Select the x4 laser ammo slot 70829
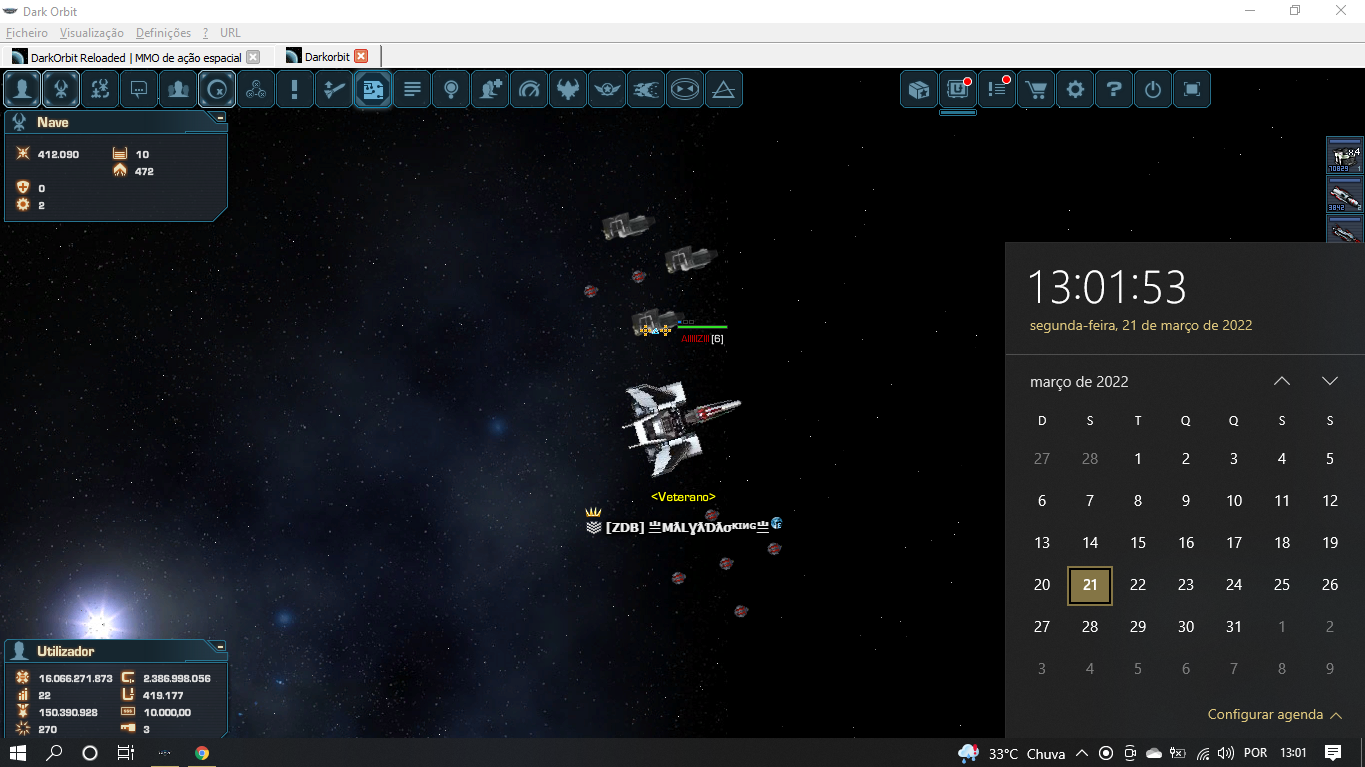 point(1345,157)
